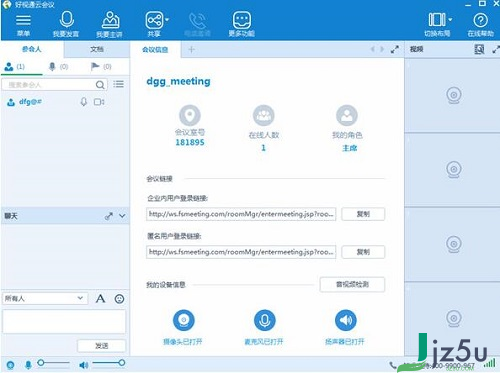Viewport: 500px width, 373px height.
Task: Open the hamburger main menu (菜单)
Action: click(23, 21)
